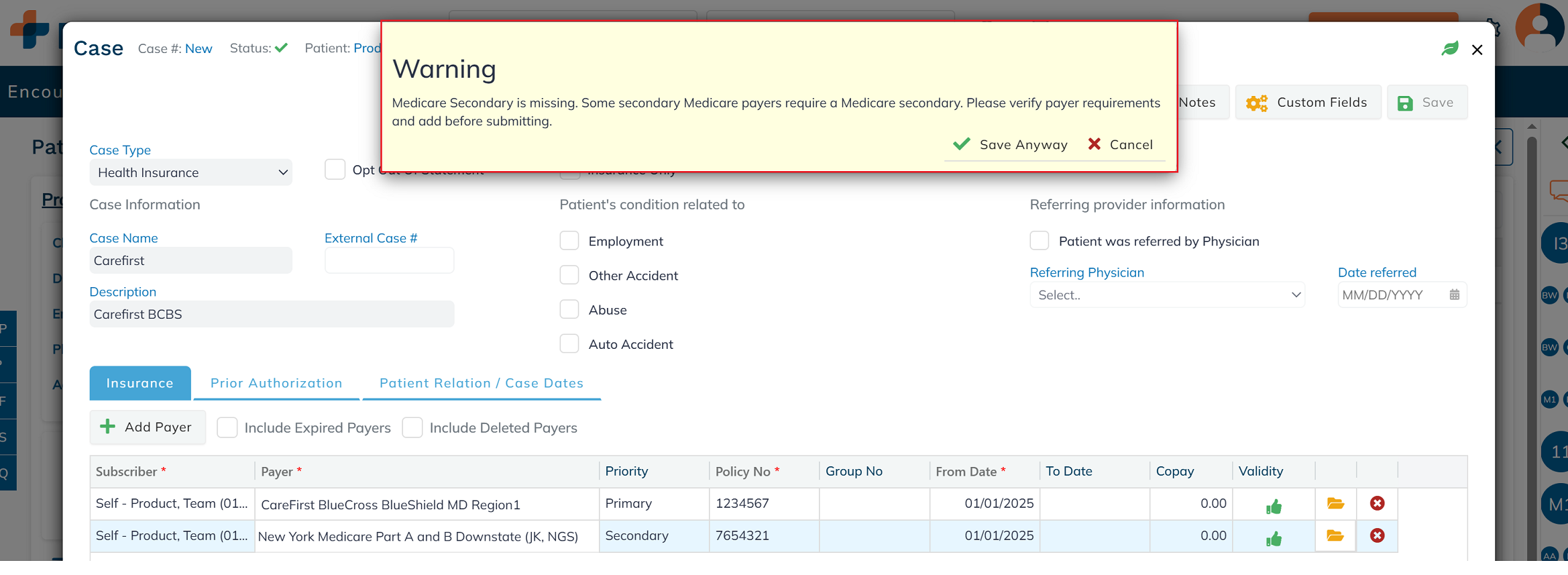Cancel the Medicare Secondary warning
The height and width of the screenshot is (575, 1568).
point(1121,144)
